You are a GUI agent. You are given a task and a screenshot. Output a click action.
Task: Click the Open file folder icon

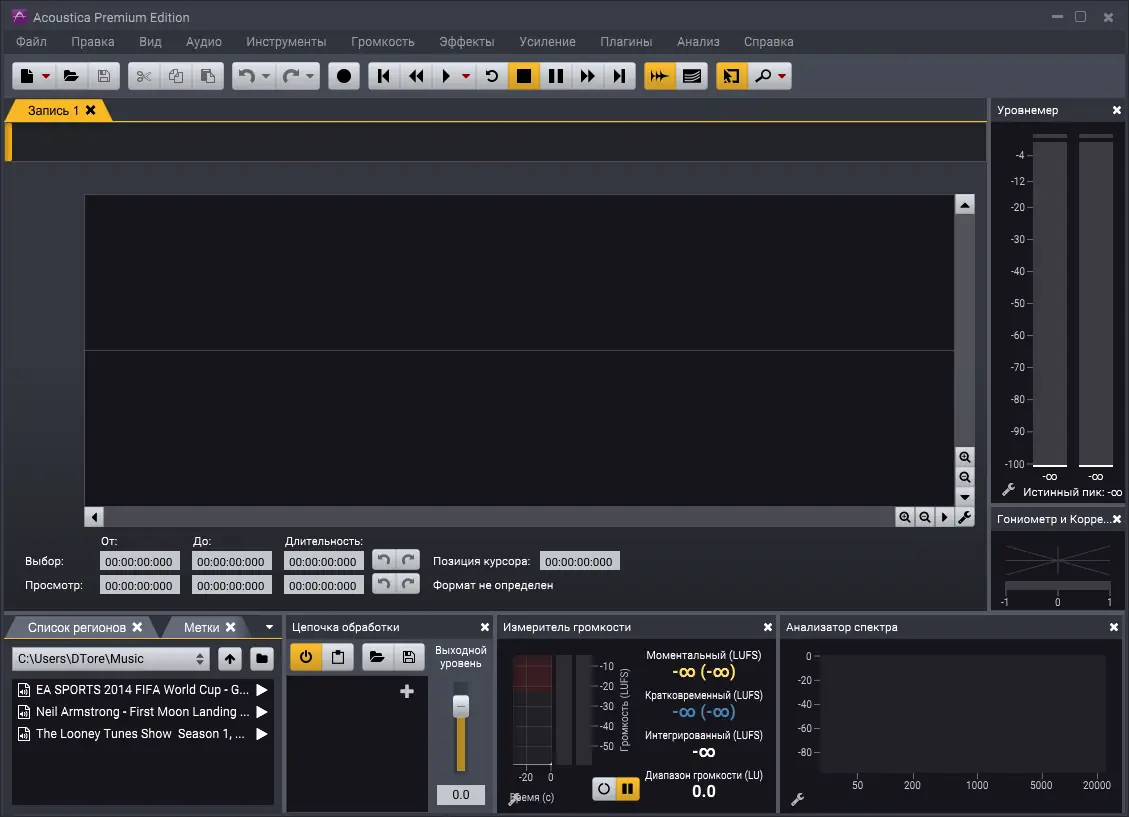[x=71, y=76]
